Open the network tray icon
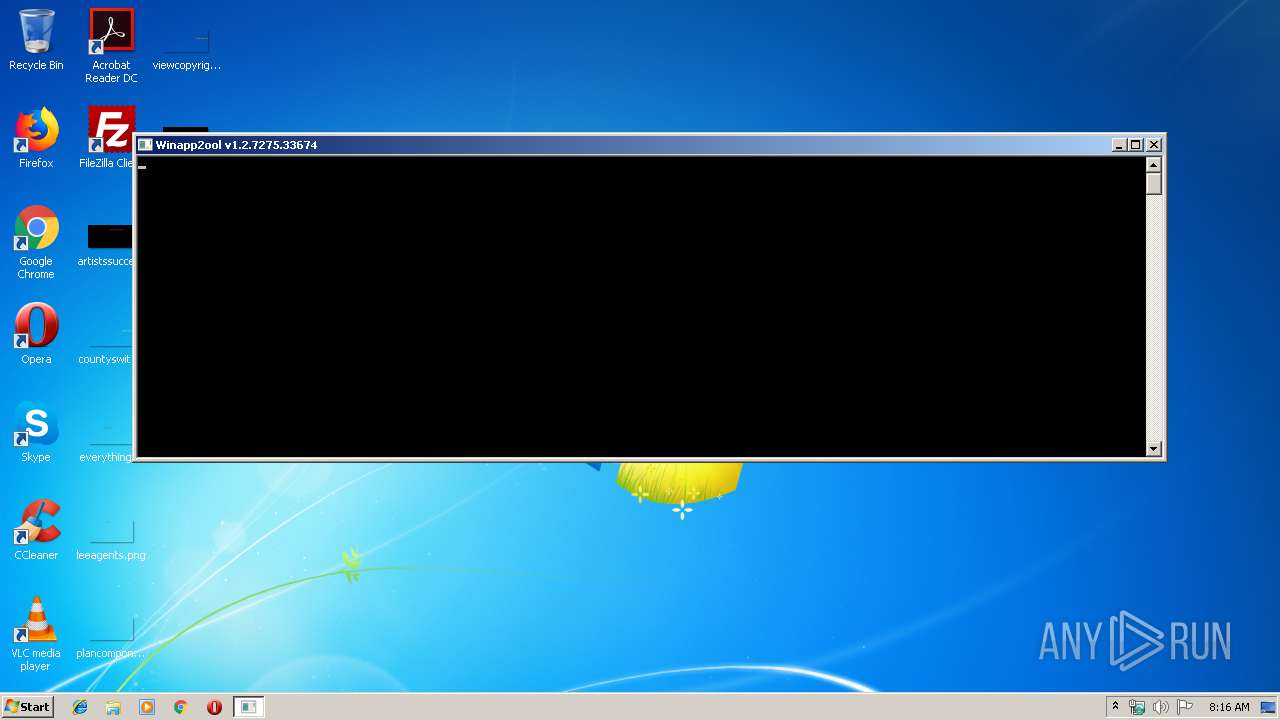1280x720 pixels. 1137,707
